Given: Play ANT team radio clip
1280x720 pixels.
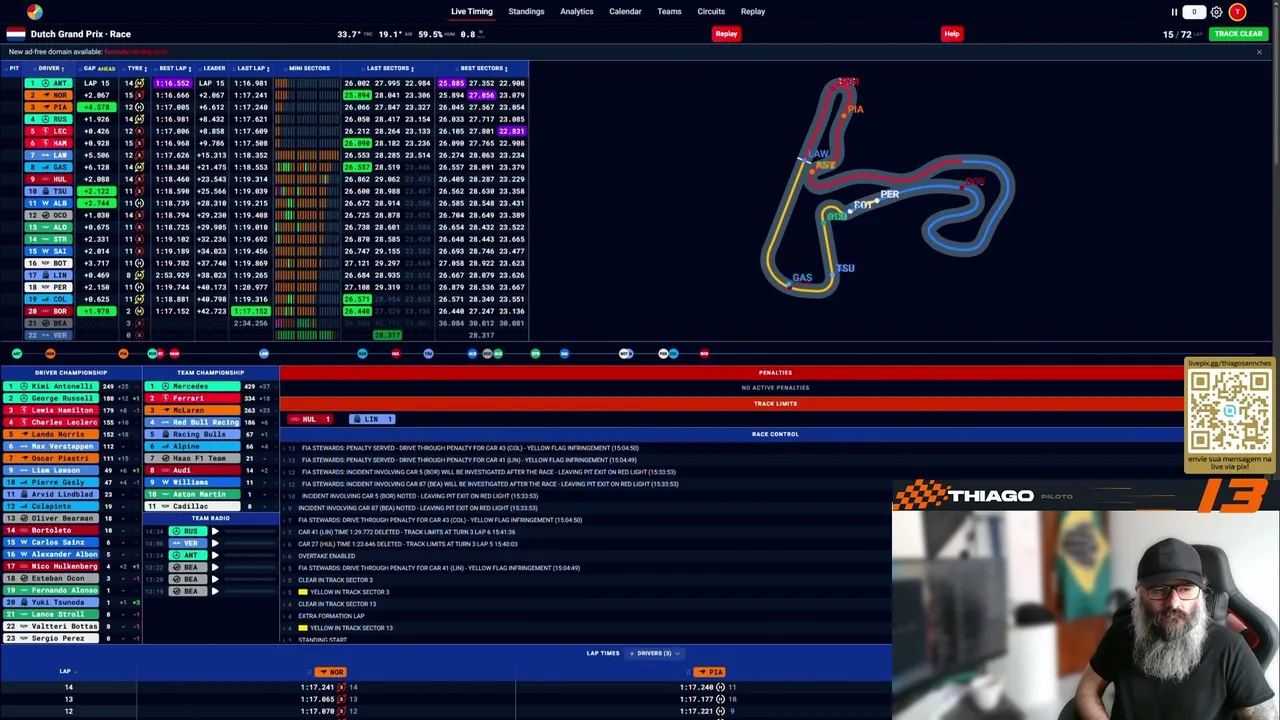Looking at the screenshot, I should pyautogui.click(x=214, y=555).
